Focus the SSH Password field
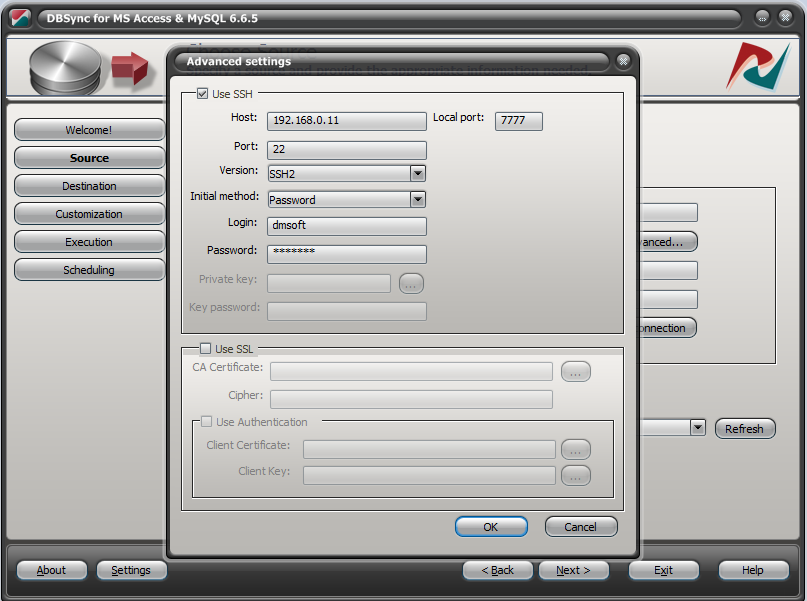The image size is (807, 601). click(347, 254)
